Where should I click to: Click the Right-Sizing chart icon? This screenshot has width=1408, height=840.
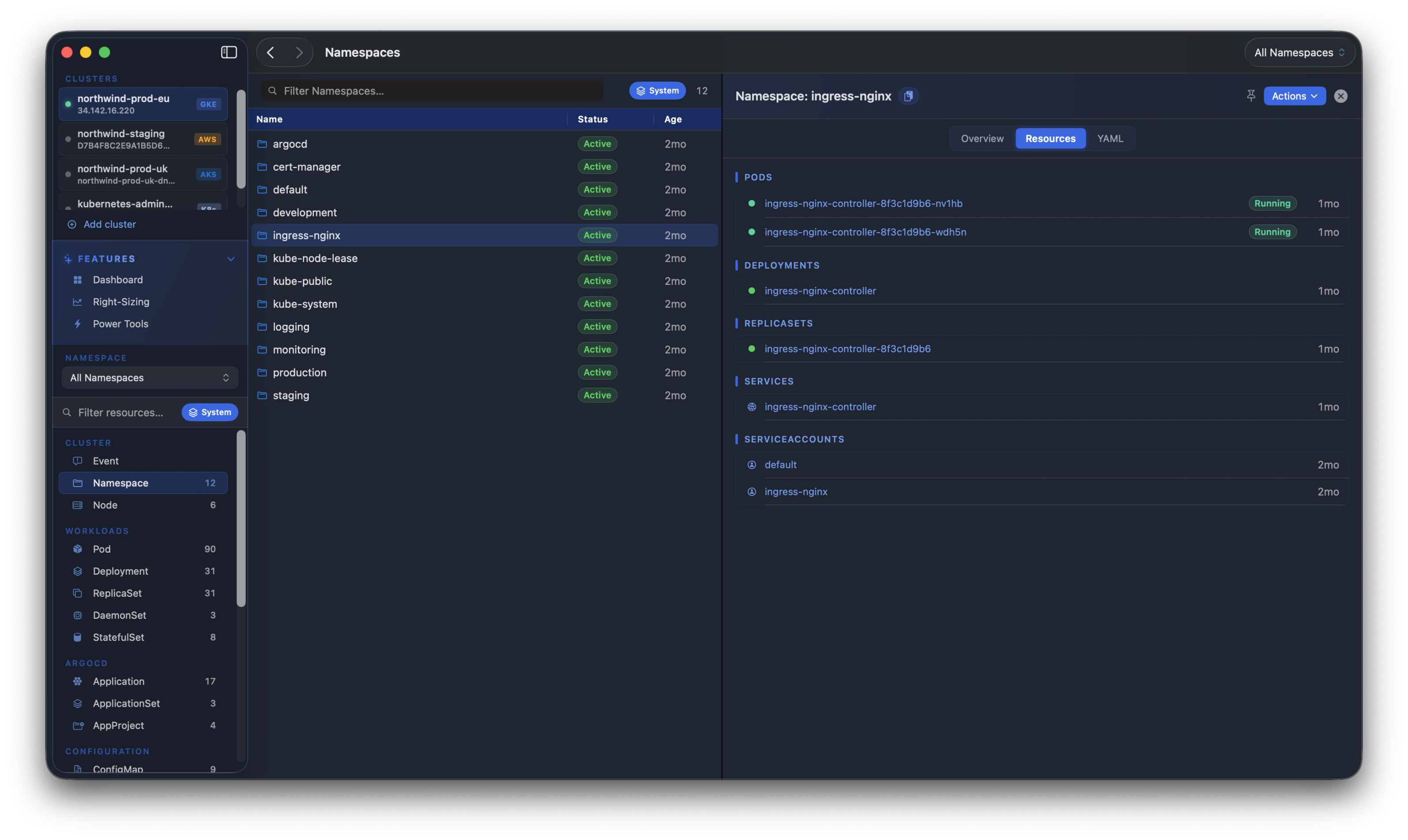click(x=78, y=301)
